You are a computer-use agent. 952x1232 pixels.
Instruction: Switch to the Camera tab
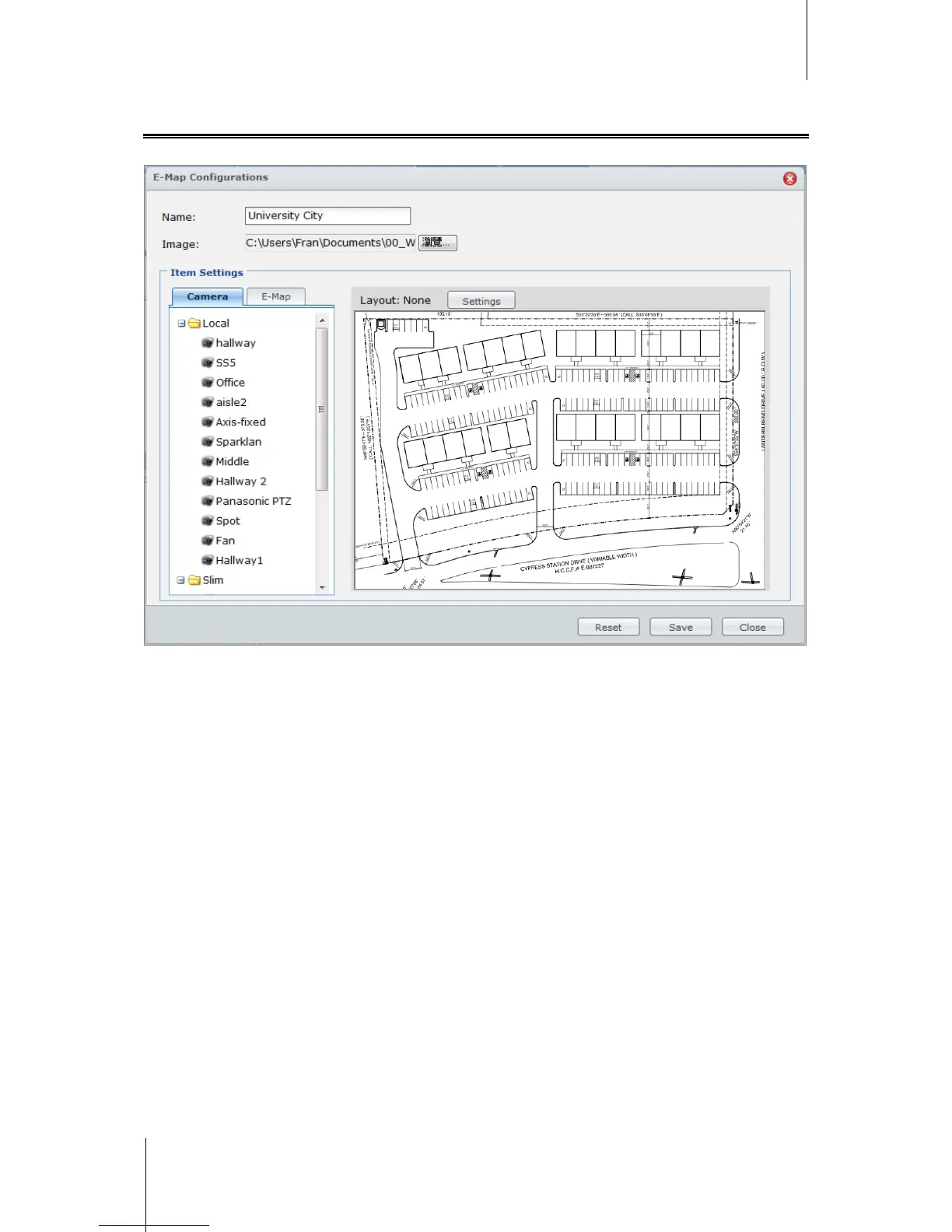point(208,296)
